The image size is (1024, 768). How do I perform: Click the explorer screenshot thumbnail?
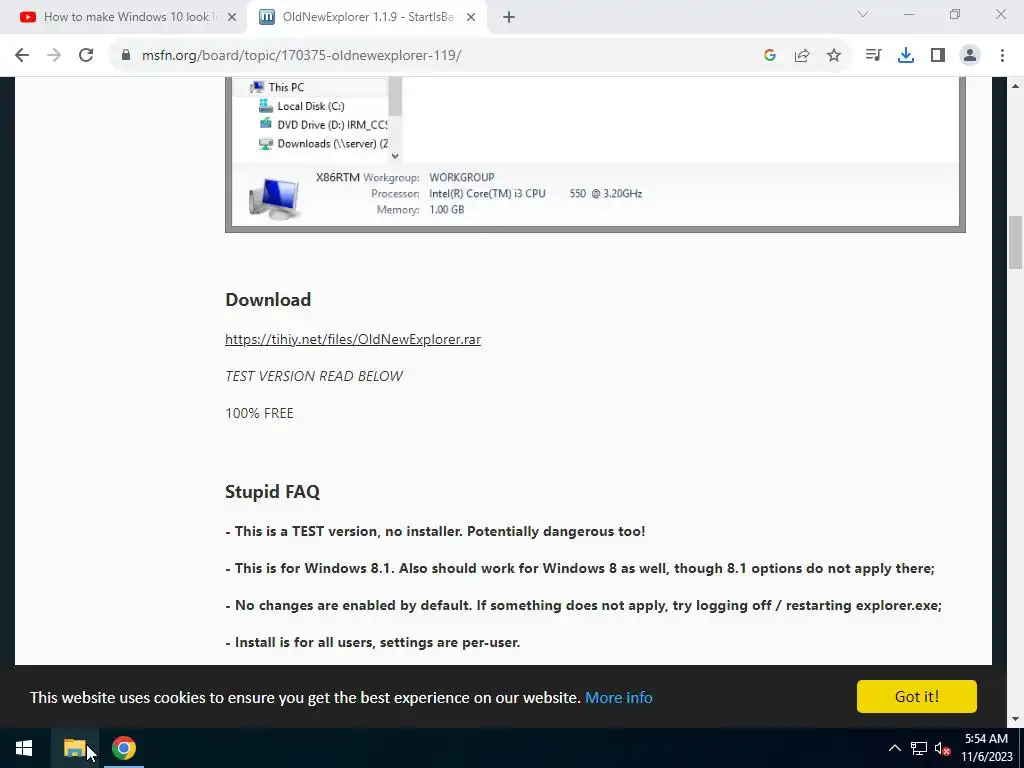click(595, 154)
